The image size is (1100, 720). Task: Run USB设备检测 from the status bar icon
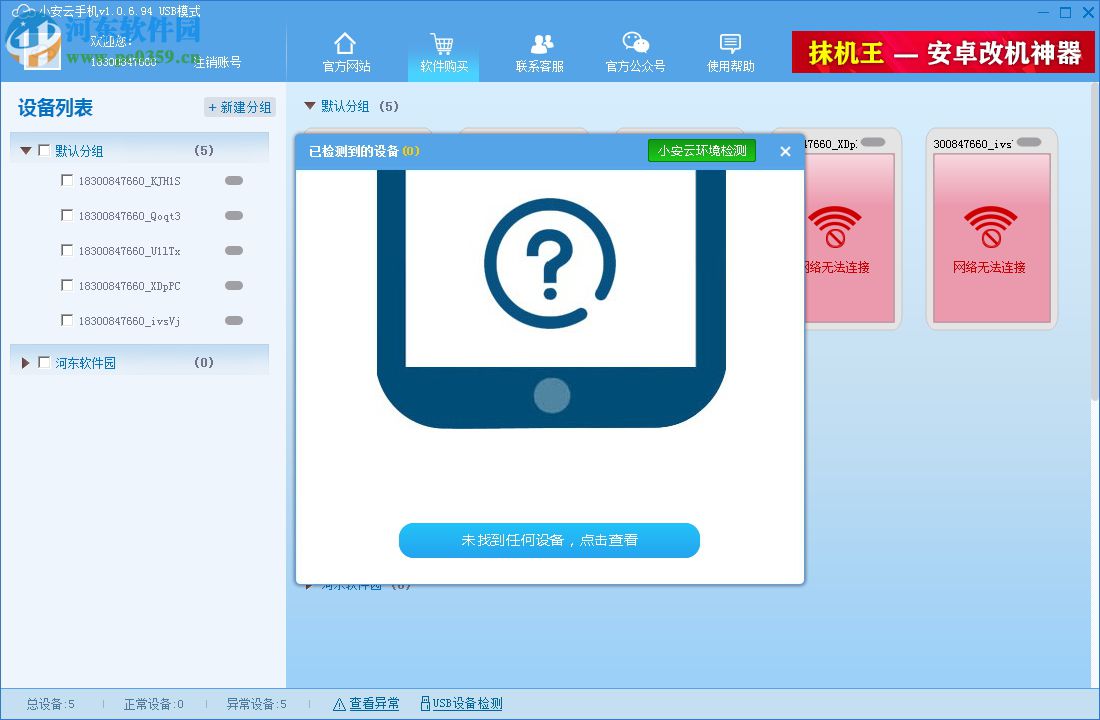point(425,704)
